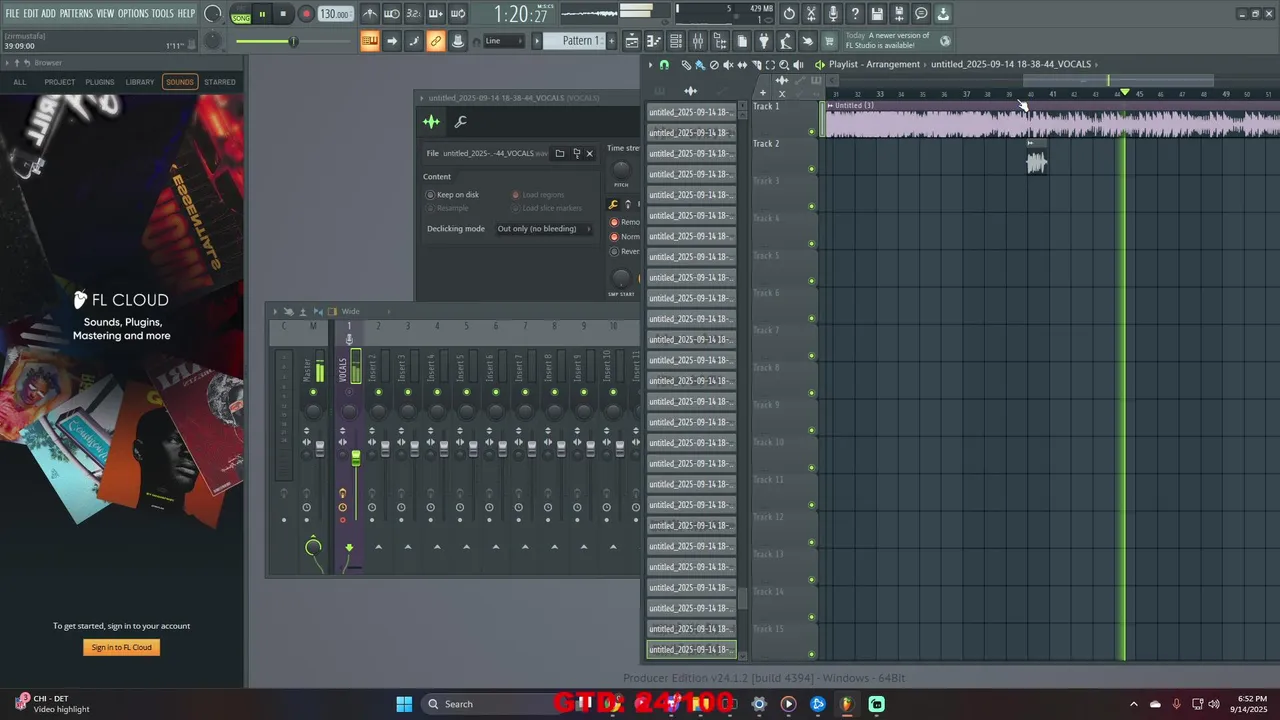Open the plugin picker plug icon

point(764,41)
